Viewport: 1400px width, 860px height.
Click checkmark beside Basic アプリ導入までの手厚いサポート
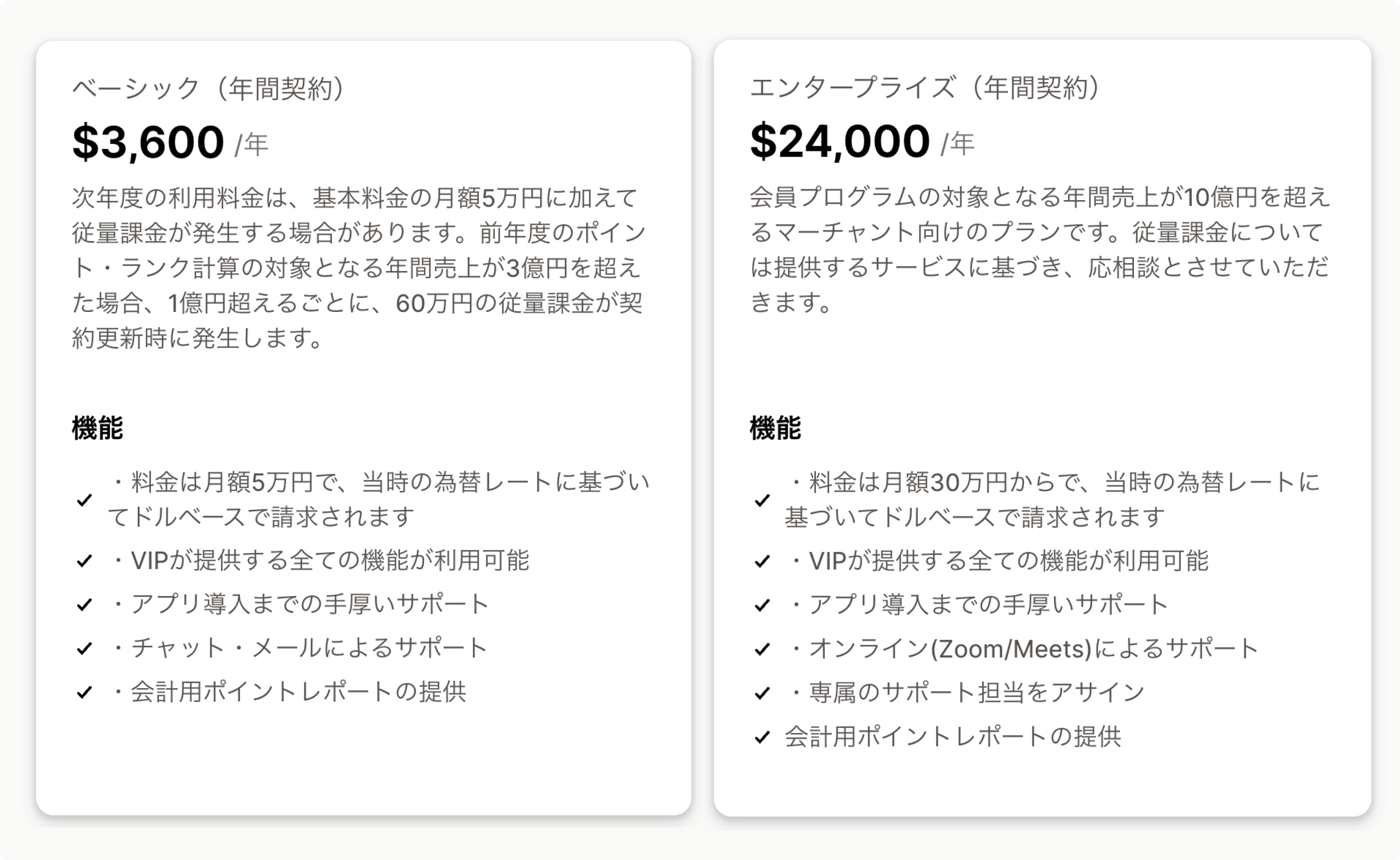84,604
